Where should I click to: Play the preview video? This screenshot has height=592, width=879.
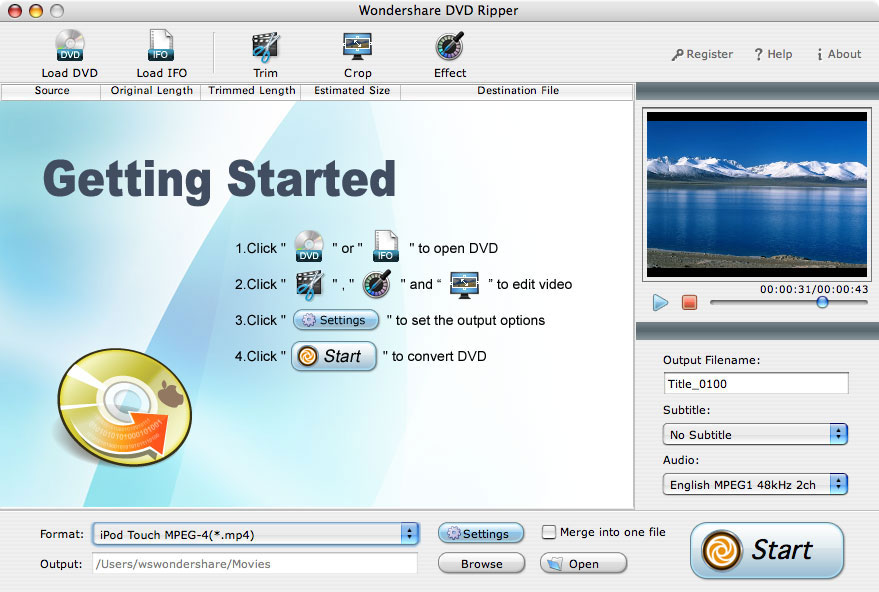pyautogui.click(x=660, y=303)
